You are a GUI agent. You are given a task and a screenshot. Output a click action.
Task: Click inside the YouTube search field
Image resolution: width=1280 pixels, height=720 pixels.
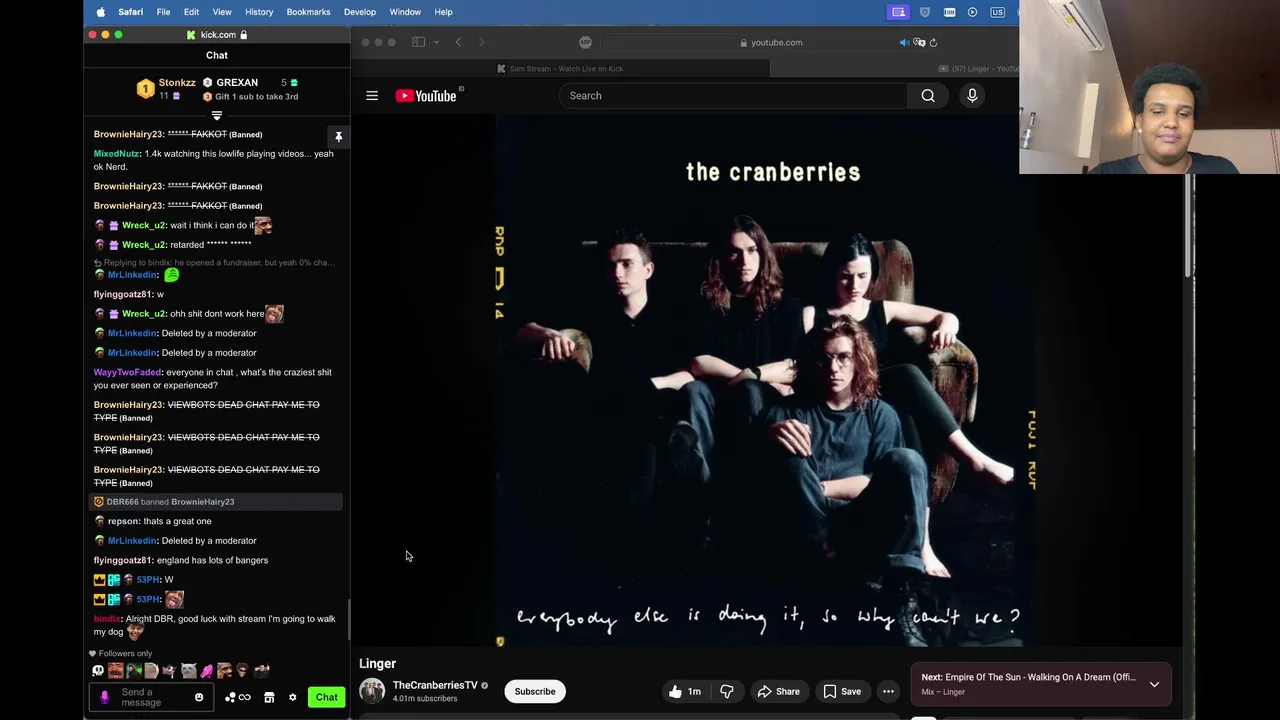[733, 96]
